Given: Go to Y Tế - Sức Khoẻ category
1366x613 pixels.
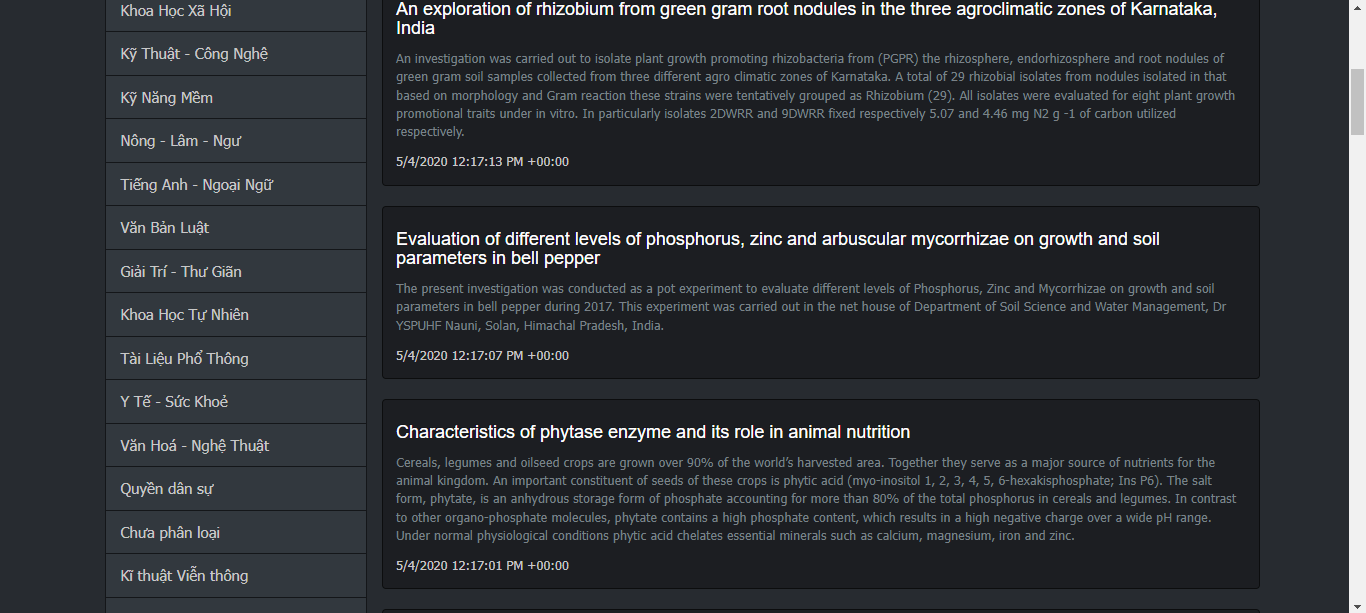Looking at the screenshot, I should tap(236, 402).
